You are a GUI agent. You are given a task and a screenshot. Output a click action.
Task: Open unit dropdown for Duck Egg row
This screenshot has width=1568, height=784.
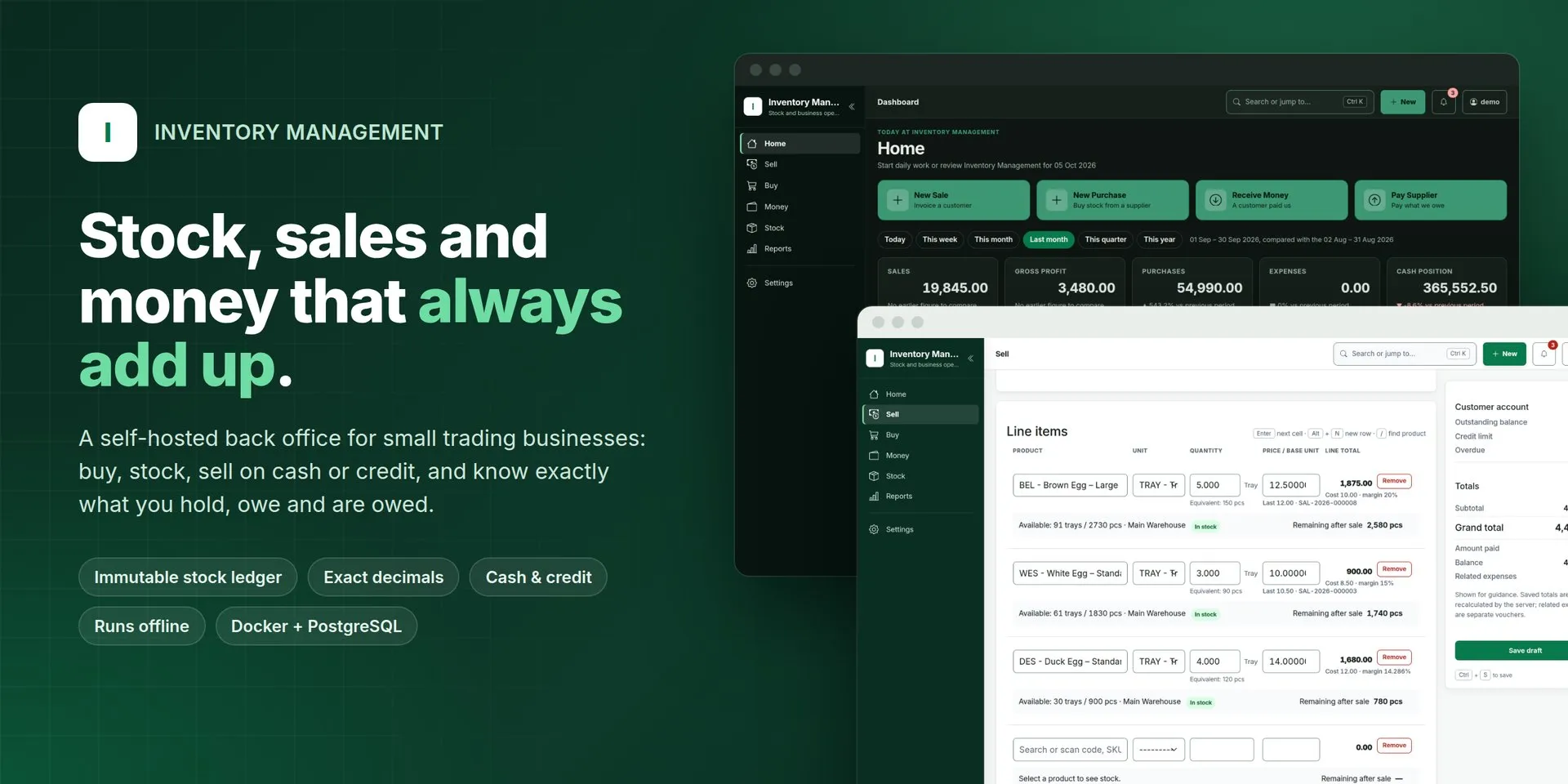tap(1159, 661)
